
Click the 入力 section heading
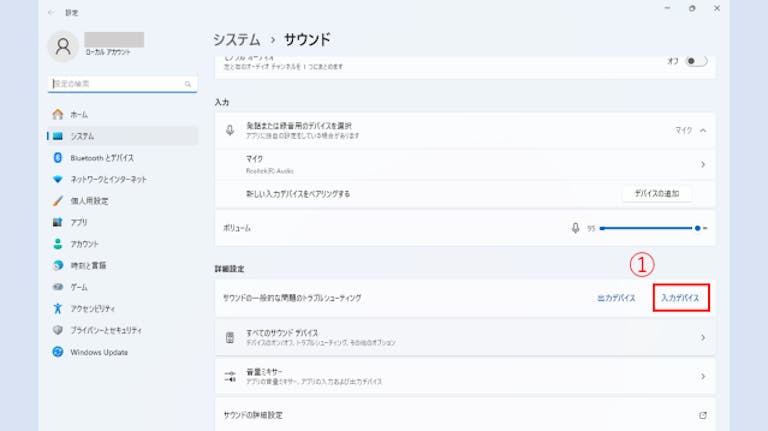point(222,102)
